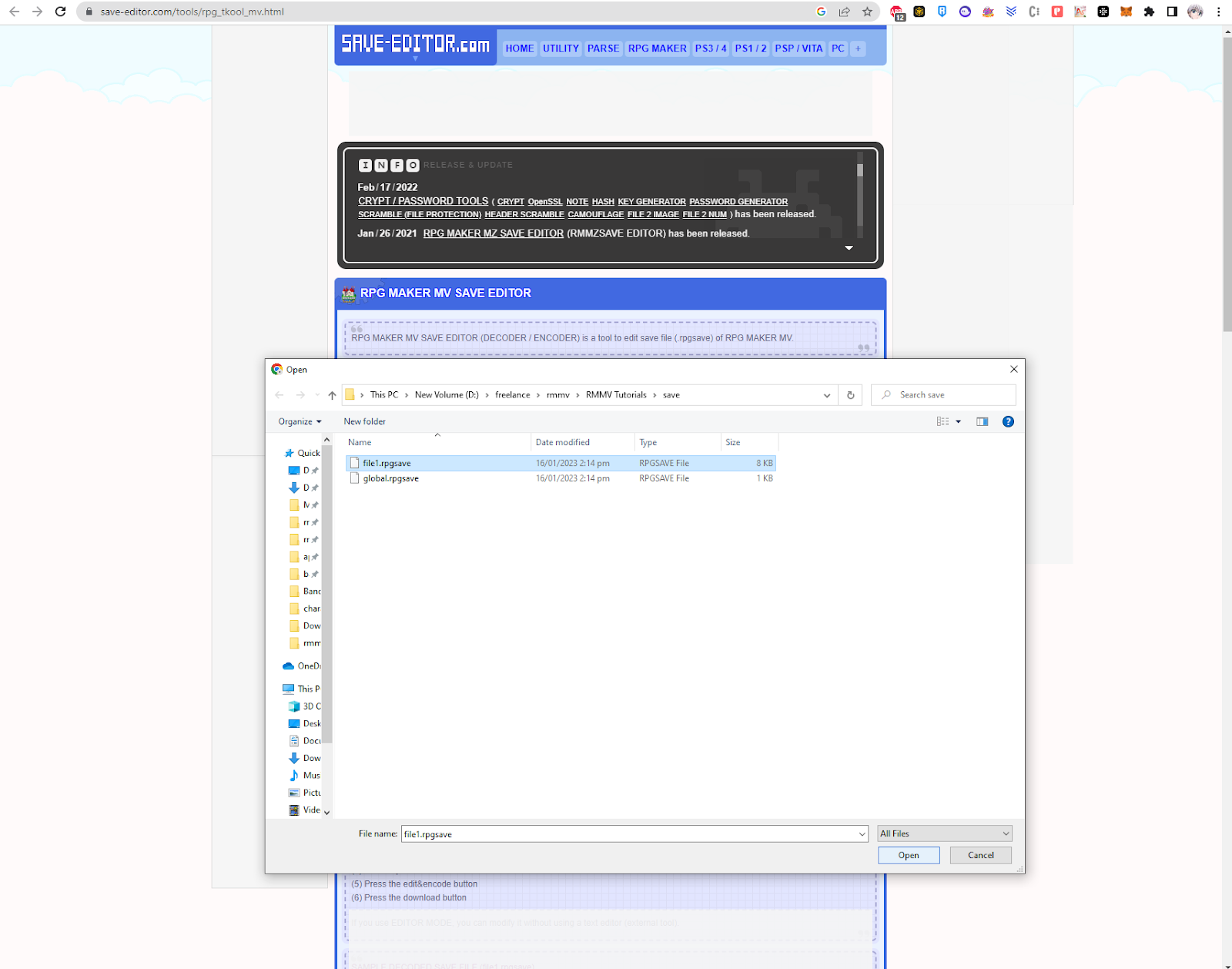Viewport: 1232px width, 969px height.
Task: Click the Search save input field
Action: point(943,395)
